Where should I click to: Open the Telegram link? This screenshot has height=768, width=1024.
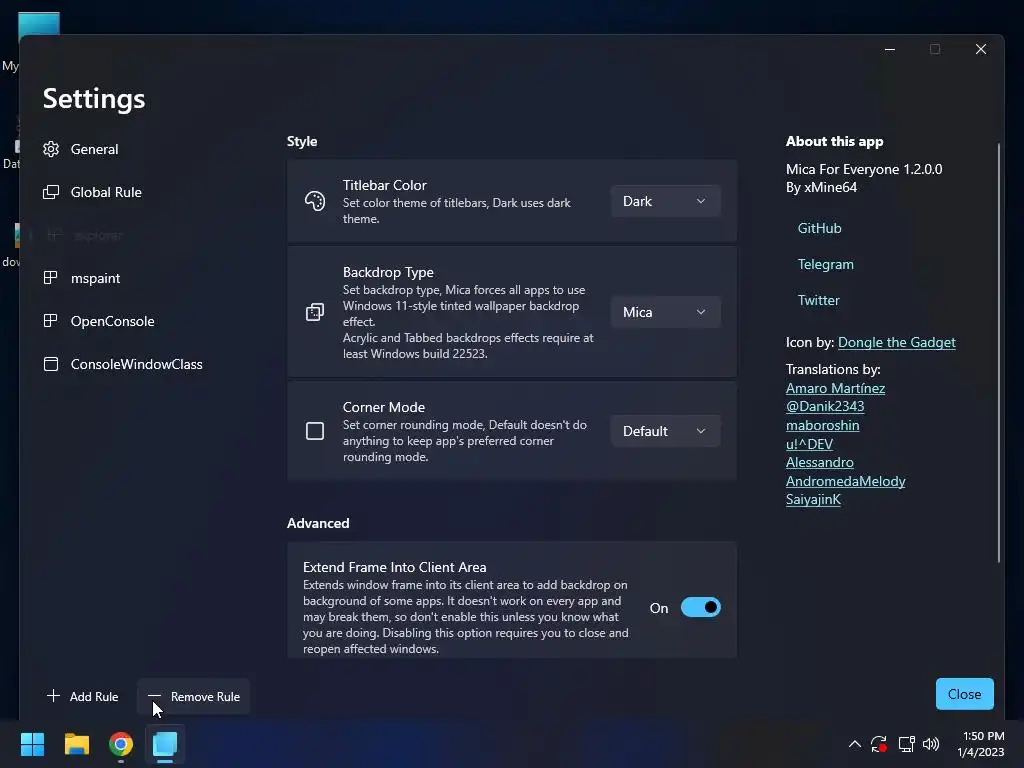tap(825, 264)
